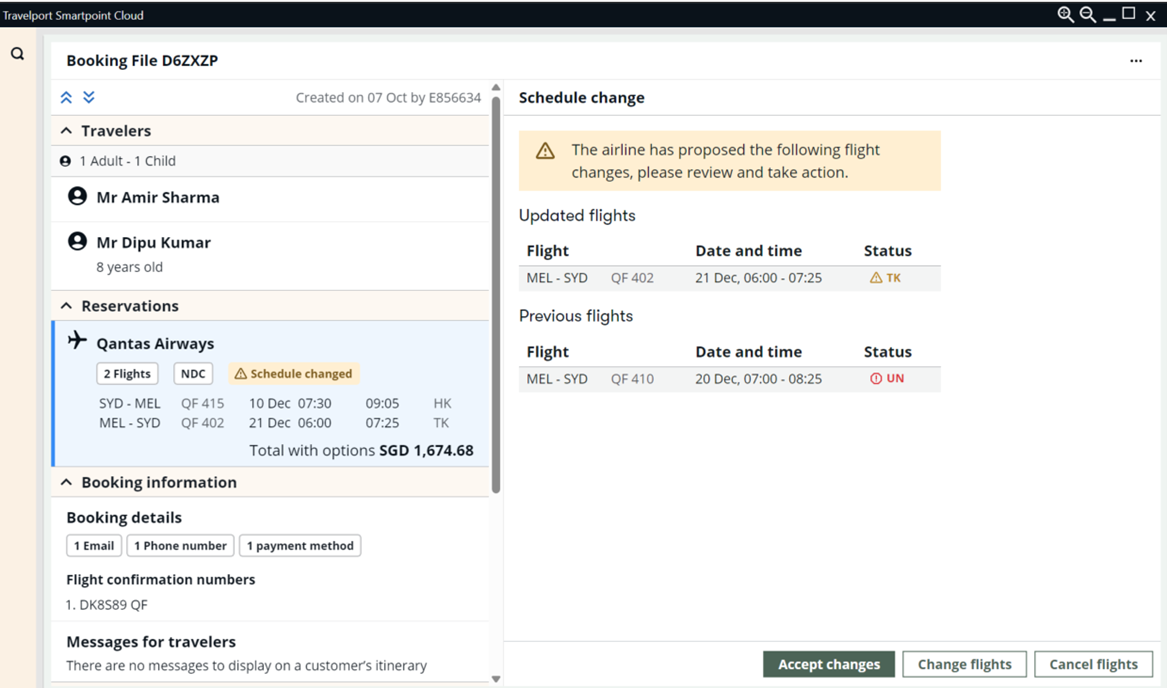The height and width of the screenshot is (688, 1167).
Task: Collapse the Travelers section
Action: pyautogui.click(x=66, y=131)
